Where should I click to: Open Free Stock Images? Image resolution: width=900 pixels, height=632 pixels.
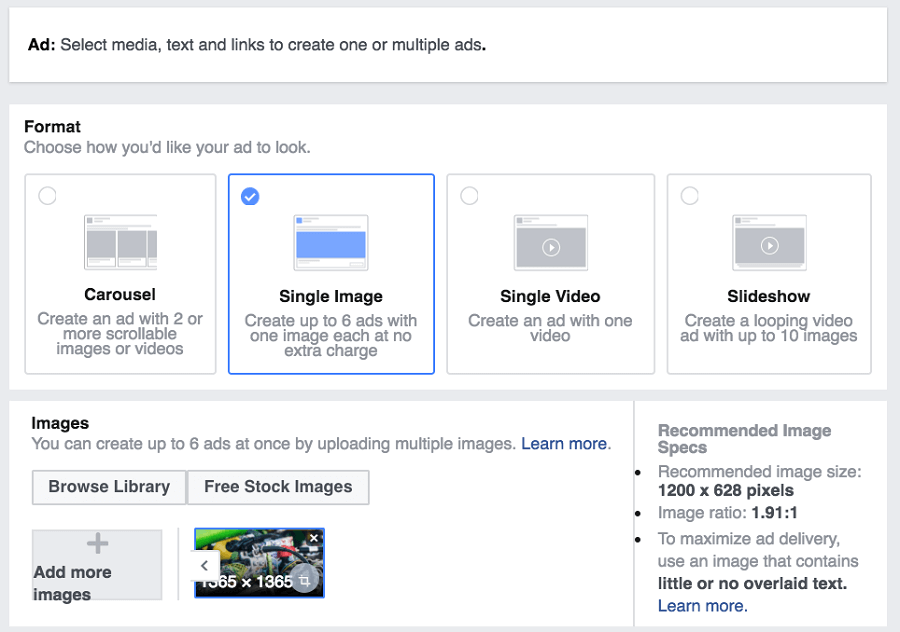pos(278,487)
